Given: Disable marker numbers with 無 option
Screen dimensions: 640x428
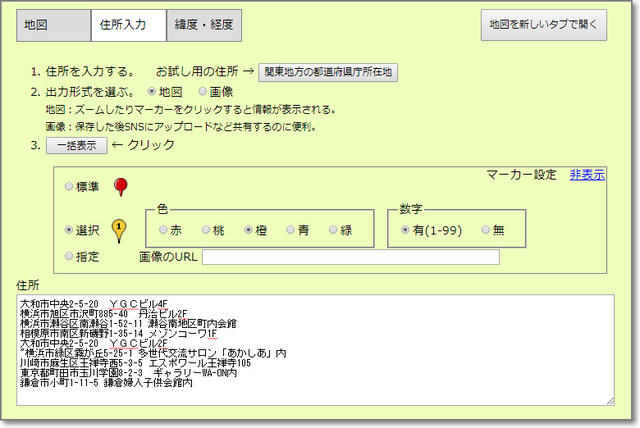Looking at the screenshot, I should click(487, 230).
